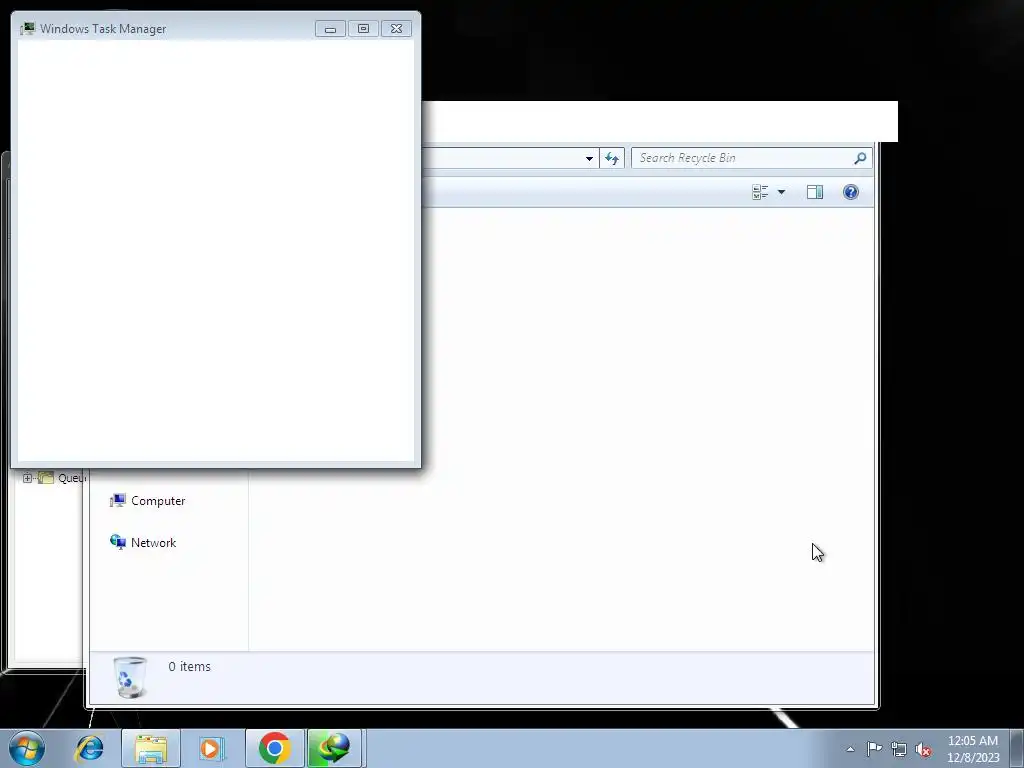Image resolution: width=1024 pixels, height=768 pixels.
Task: Click the Task Manager title bar icon
Action: pos(27,29)
